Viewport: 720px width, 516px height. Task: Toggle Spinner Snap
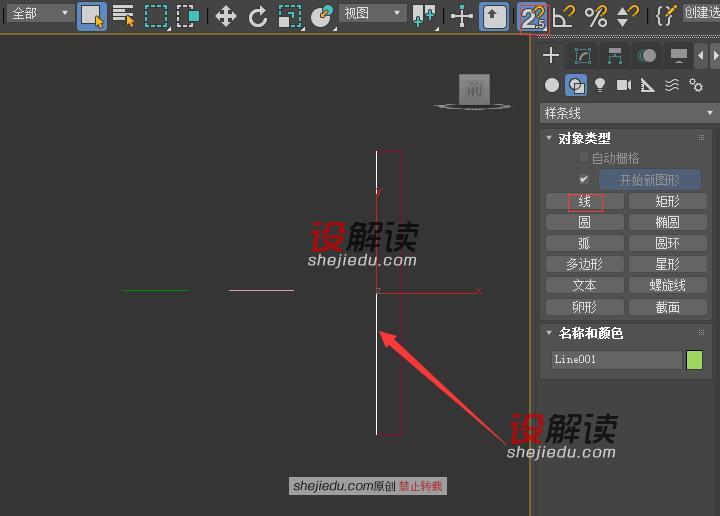[x=627, y=17]
